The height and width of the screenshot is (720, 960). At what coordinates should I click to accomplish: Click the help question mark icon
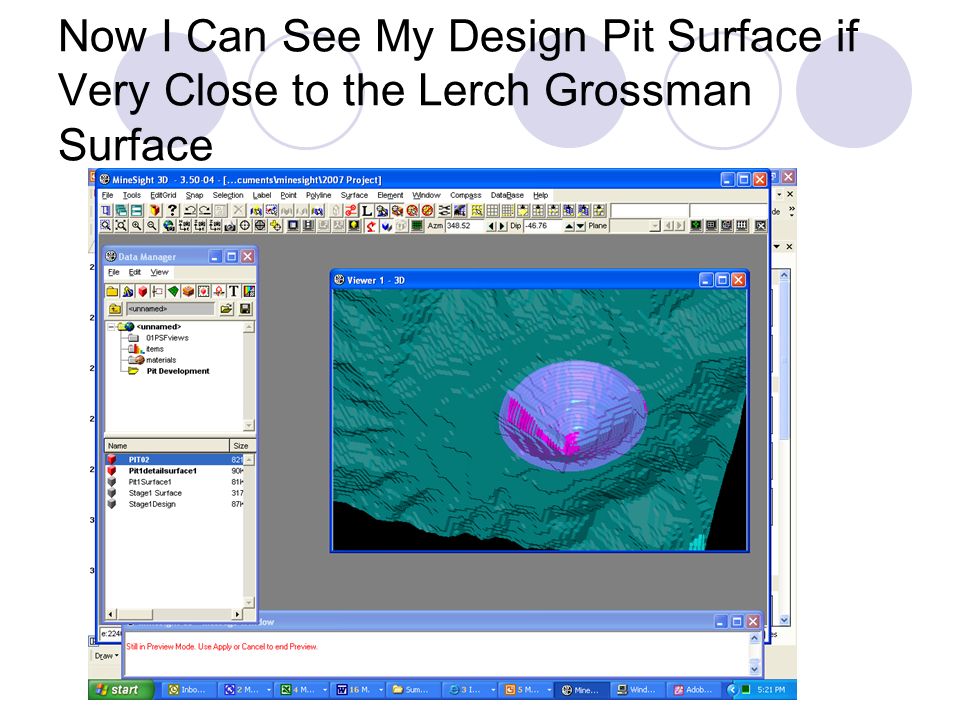point(173,210)
